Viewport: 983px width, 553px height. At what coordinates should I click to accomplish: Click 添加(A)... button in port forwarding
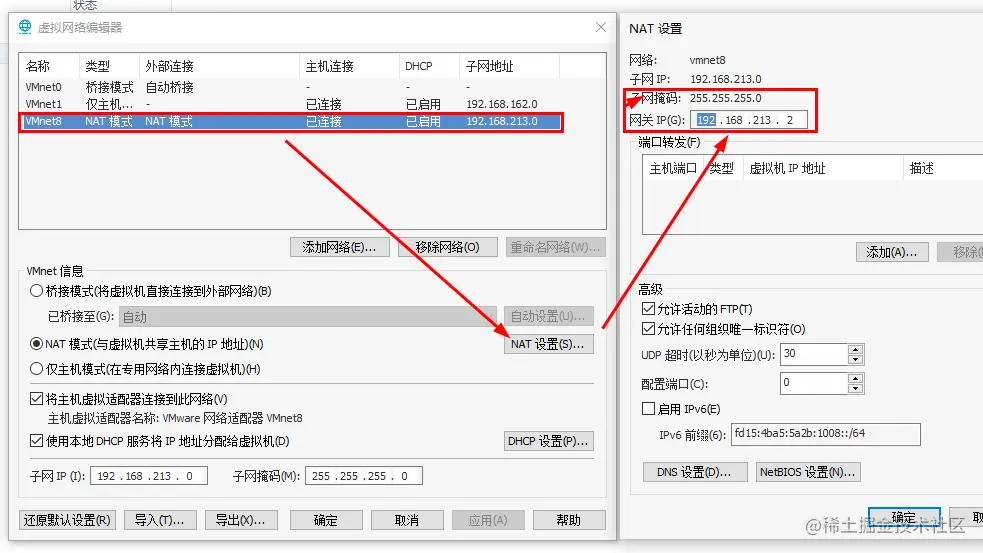[x=891, y=252]
